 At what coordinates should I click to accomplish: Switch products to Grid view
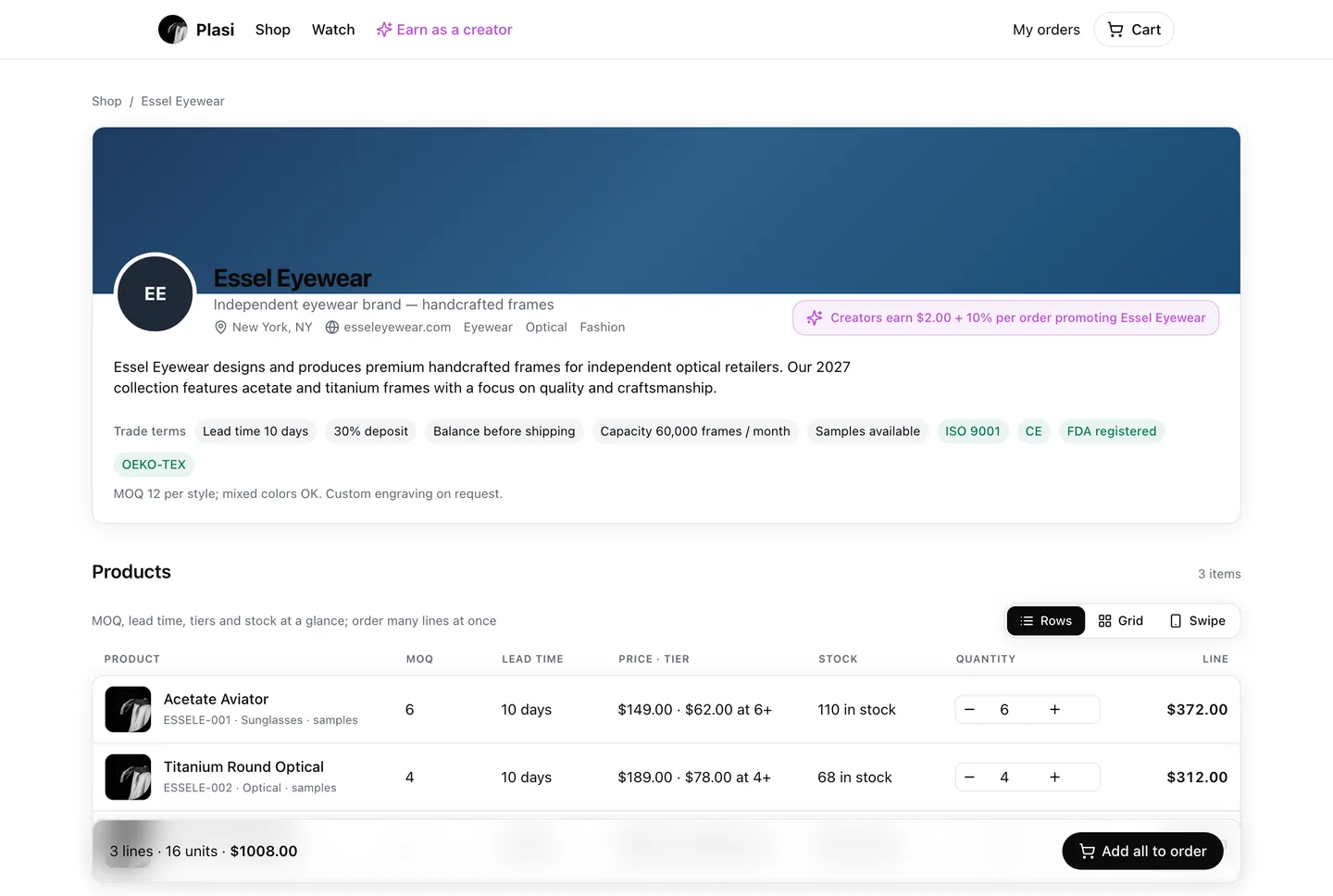point(1121,621)
